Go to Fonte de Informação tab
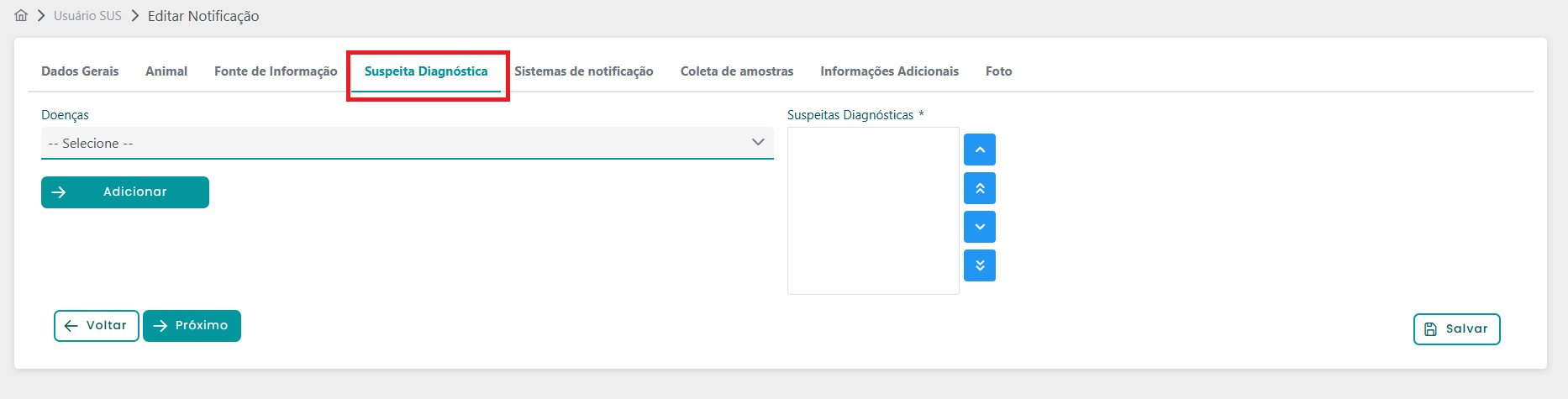The image size is (1568, 399). coord(276,71)
